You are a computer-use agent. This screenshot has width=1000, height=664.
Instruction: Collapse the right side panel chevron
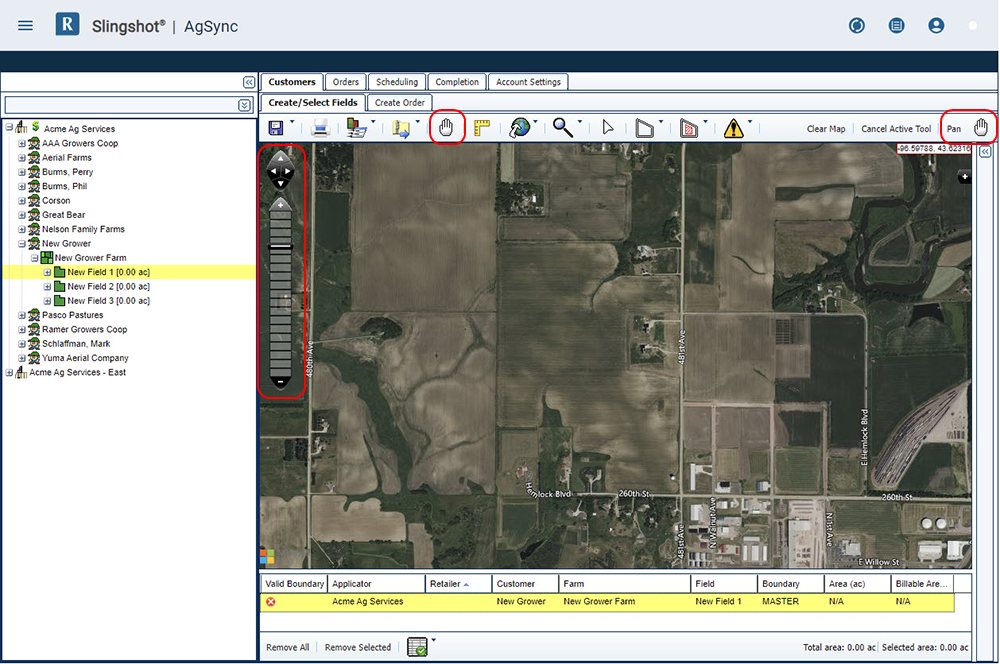[985, 152]
